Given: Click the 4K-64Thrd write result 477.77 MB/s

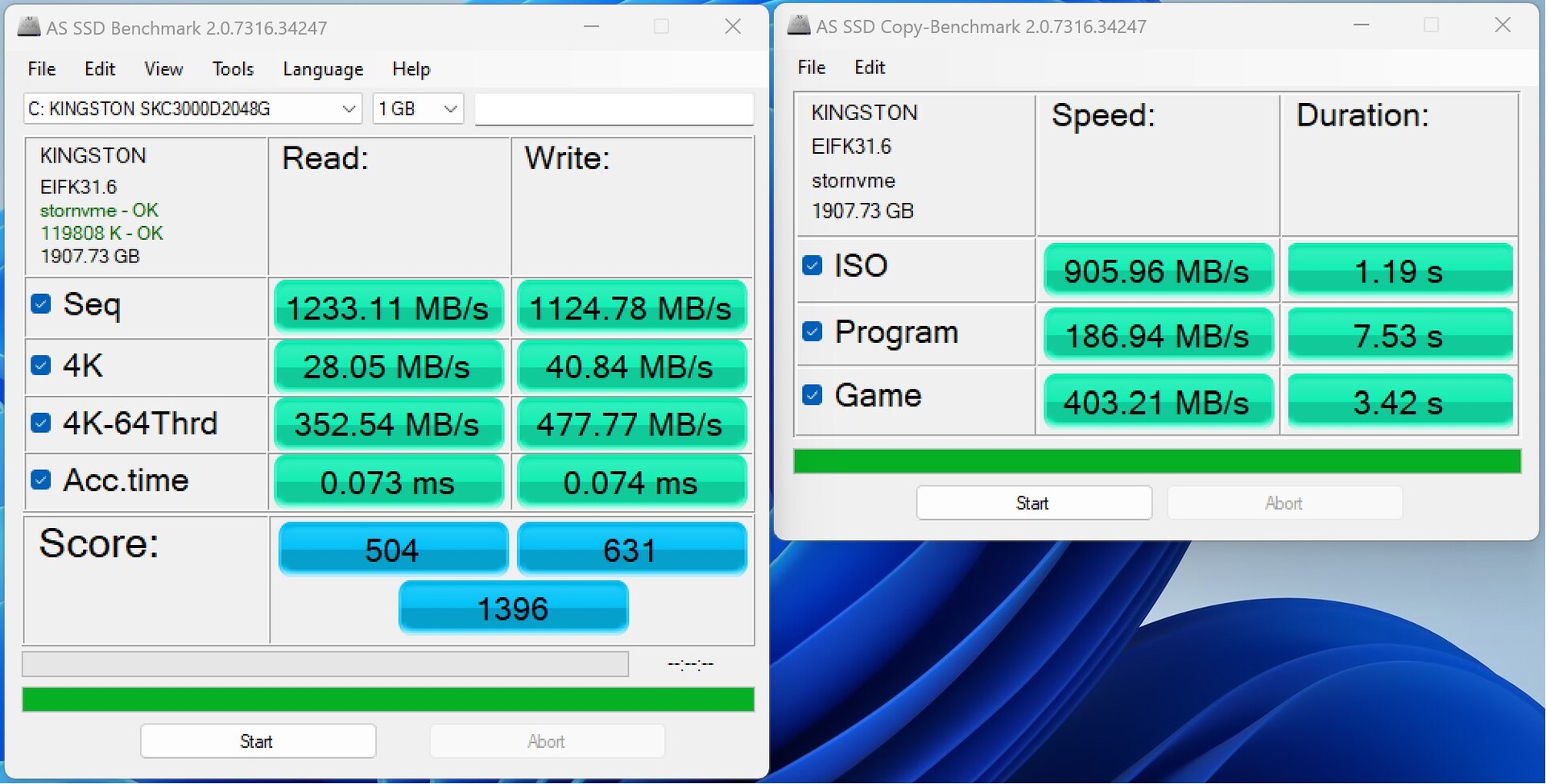Looking at the screenshot, I should tap(632, 424).
